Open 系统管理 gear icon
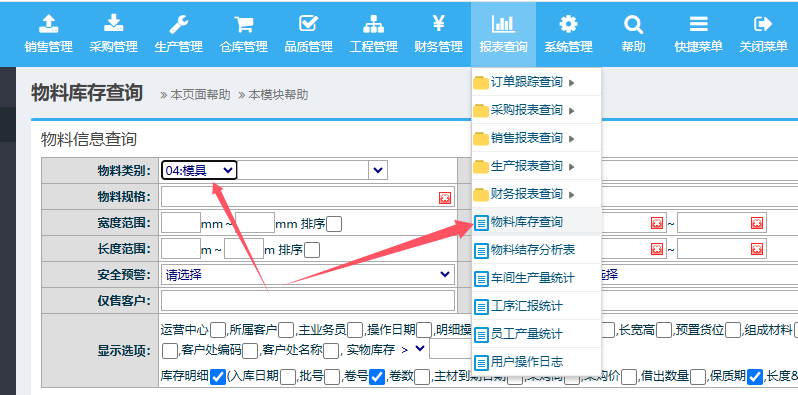 point(568,23)
